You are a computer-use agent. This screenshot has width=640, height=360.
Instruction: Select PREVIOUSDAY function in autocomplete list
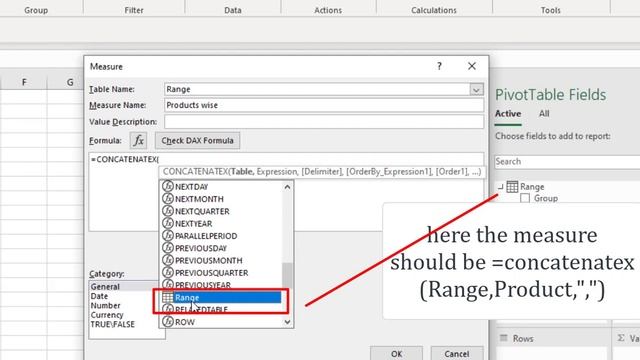point(220,248)
